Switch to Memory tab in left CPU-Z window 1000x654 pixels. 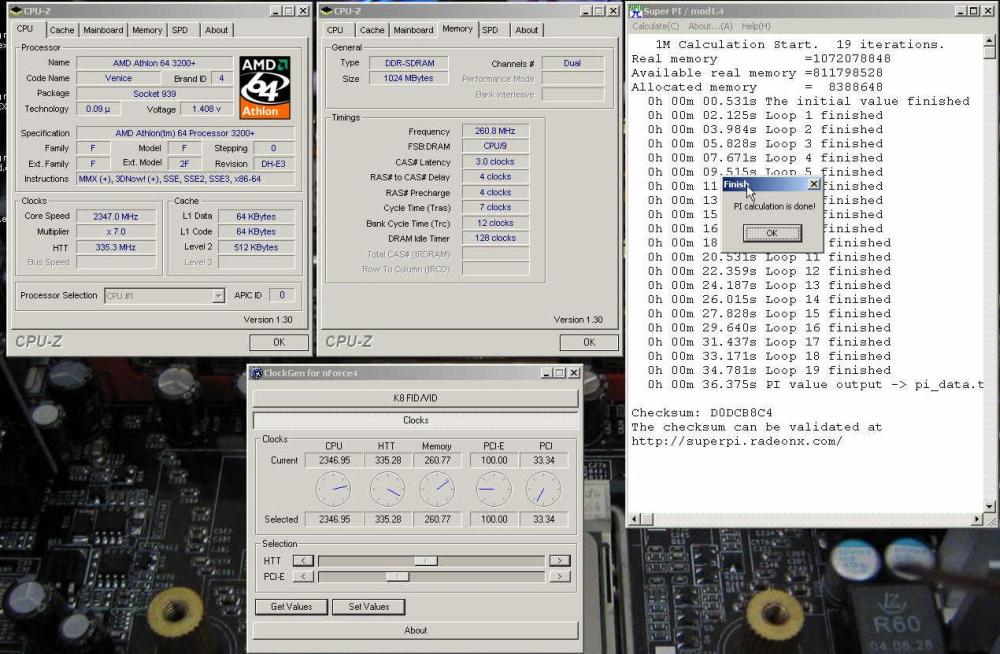[147, 30]
